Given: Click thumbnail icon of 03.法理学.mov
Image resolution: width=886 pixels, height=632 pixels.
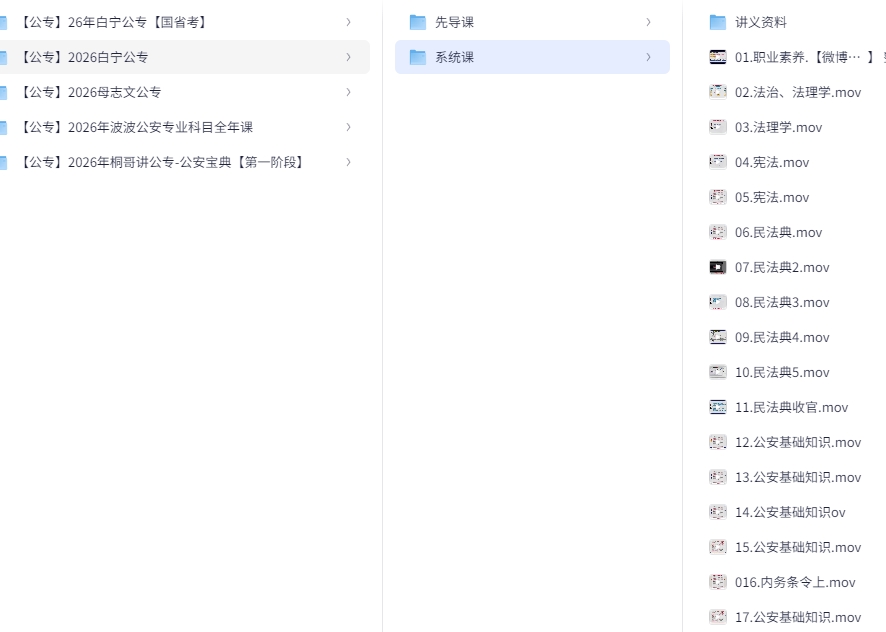Looking at the screenshot, I should 718,127.
